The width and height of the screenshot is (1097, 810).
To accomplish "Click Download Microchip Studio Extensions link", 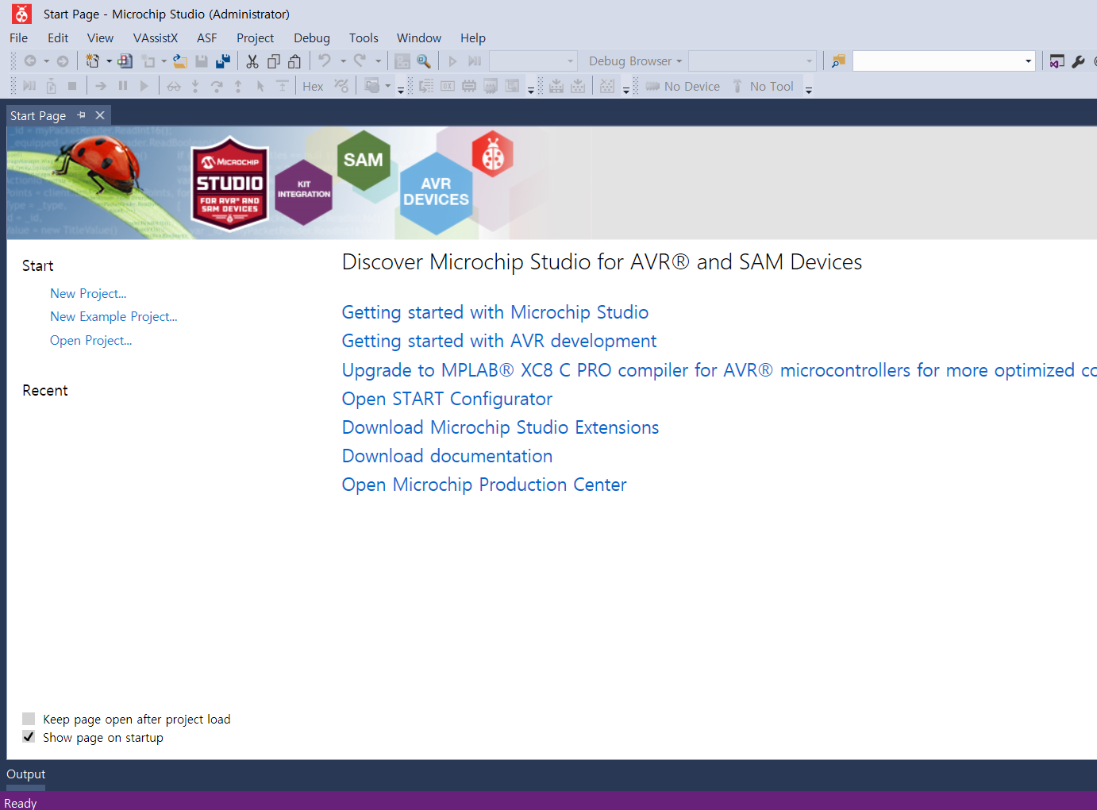I will 500,427.
